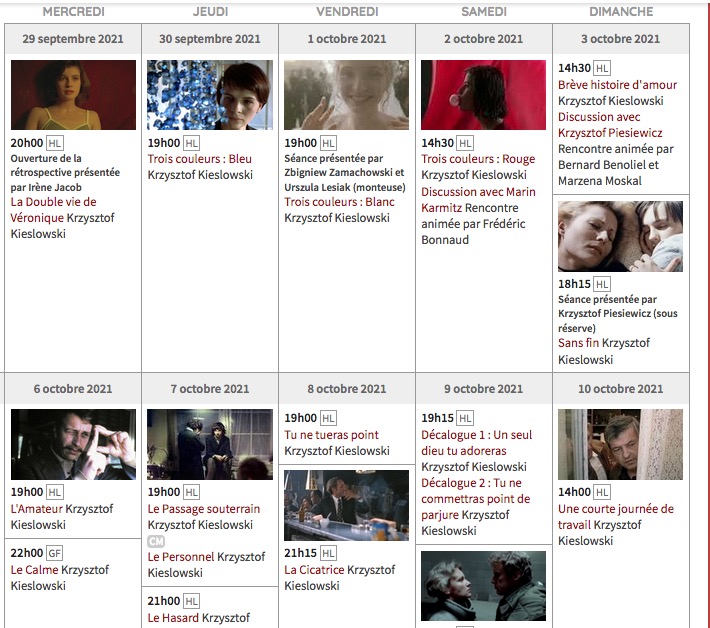Image resolution: width=710 pixels, height=628 pixels.
Task: Click the 1 octobre 2021 date header
Action: point(347,39)
